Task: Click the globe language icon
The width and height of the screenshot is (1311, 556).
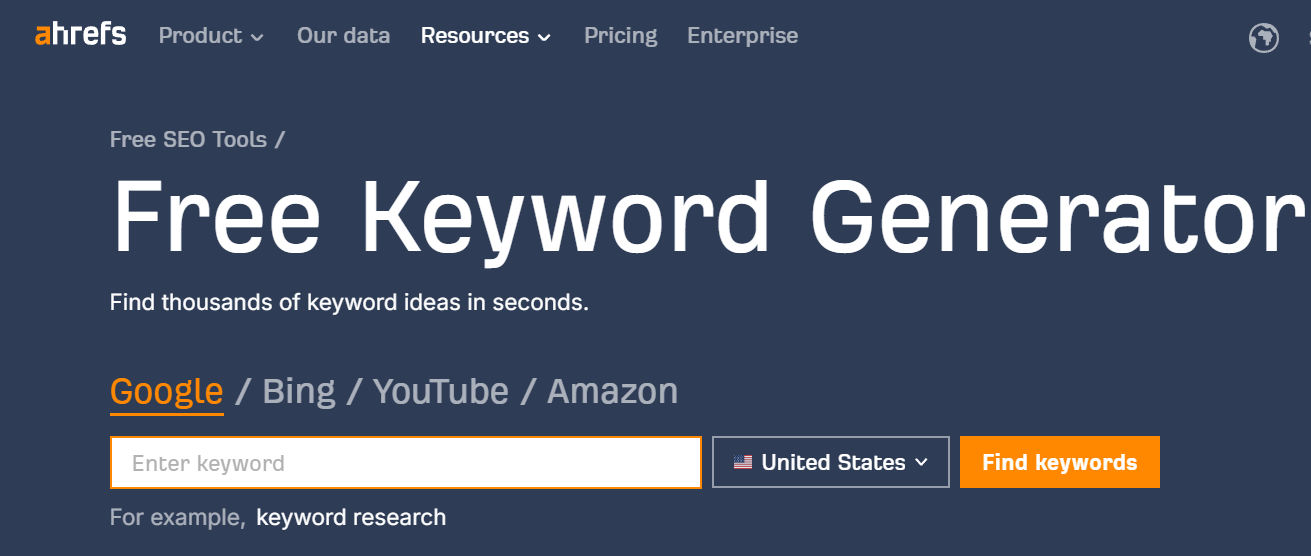Action: (x=1264, y=38)
